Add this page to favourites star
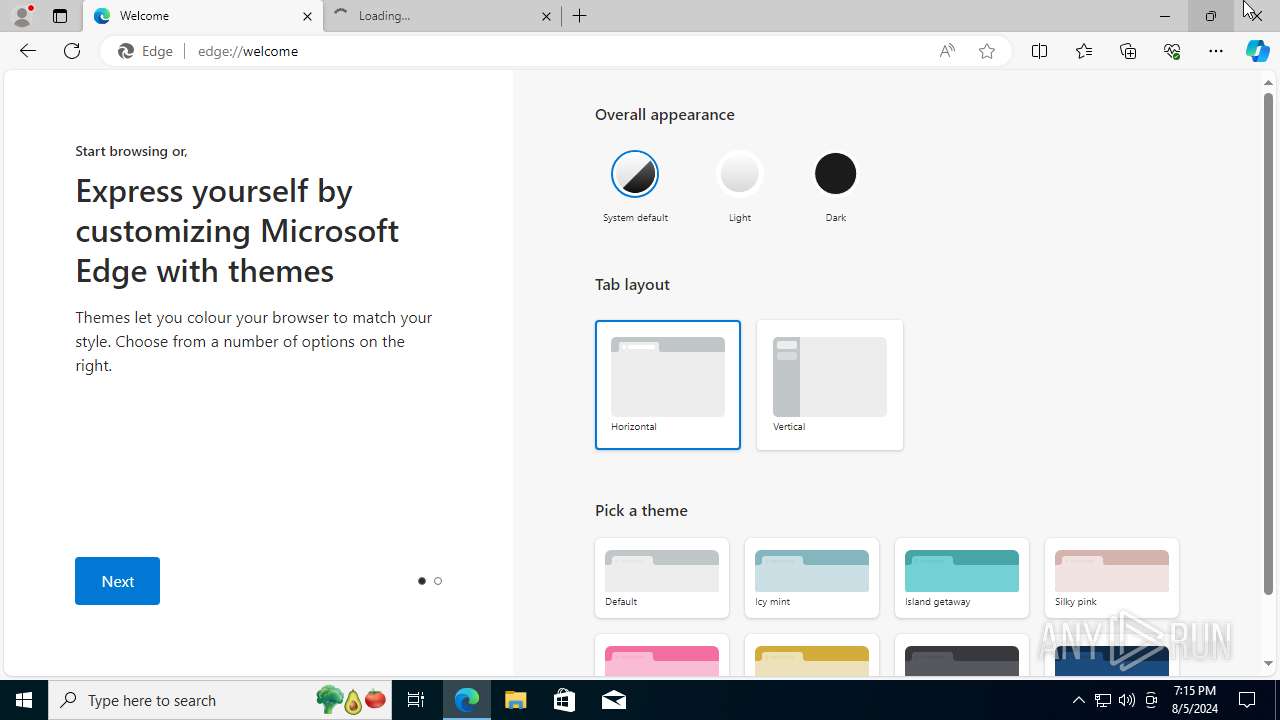1280x720 pixels. coord(987,51)
